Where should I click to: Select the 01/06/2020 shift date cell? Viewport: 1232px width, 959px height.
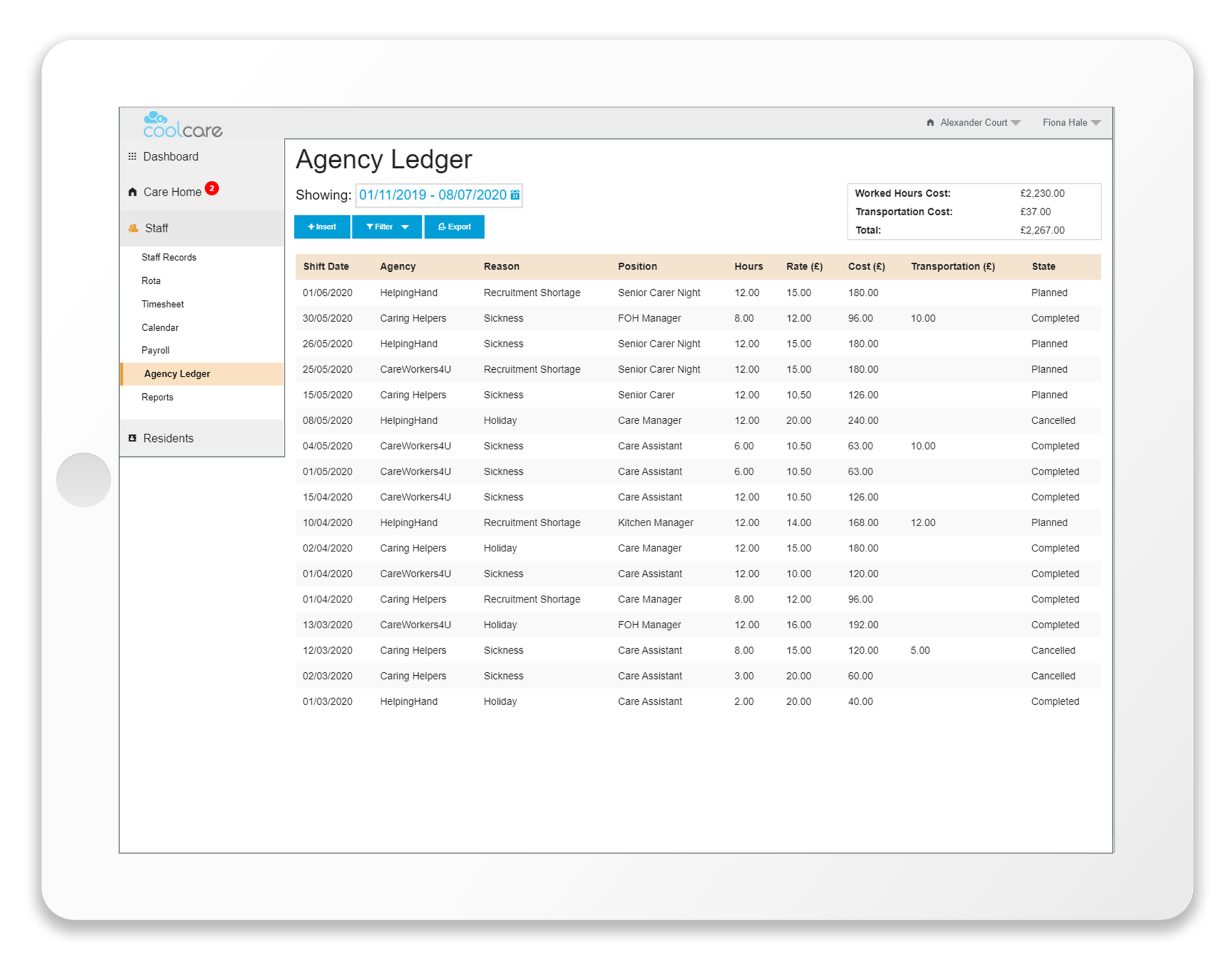[x=327, y=292]
